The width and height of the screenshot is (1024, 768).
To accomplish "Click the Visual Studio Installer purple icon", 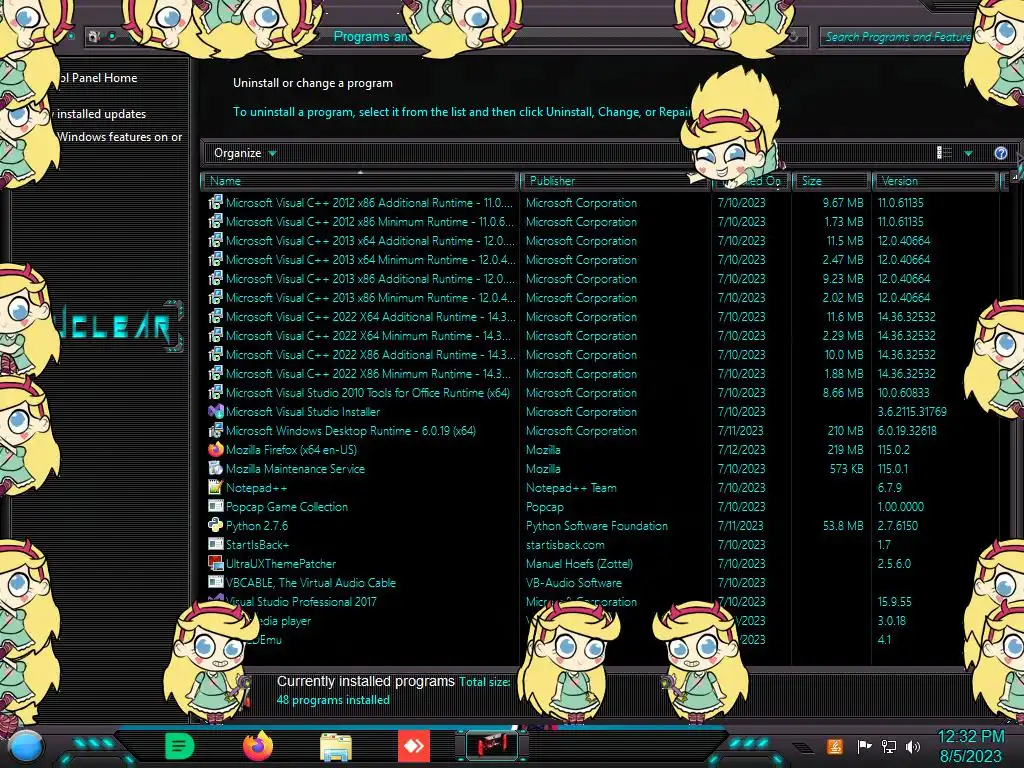I will coord(216,411).
